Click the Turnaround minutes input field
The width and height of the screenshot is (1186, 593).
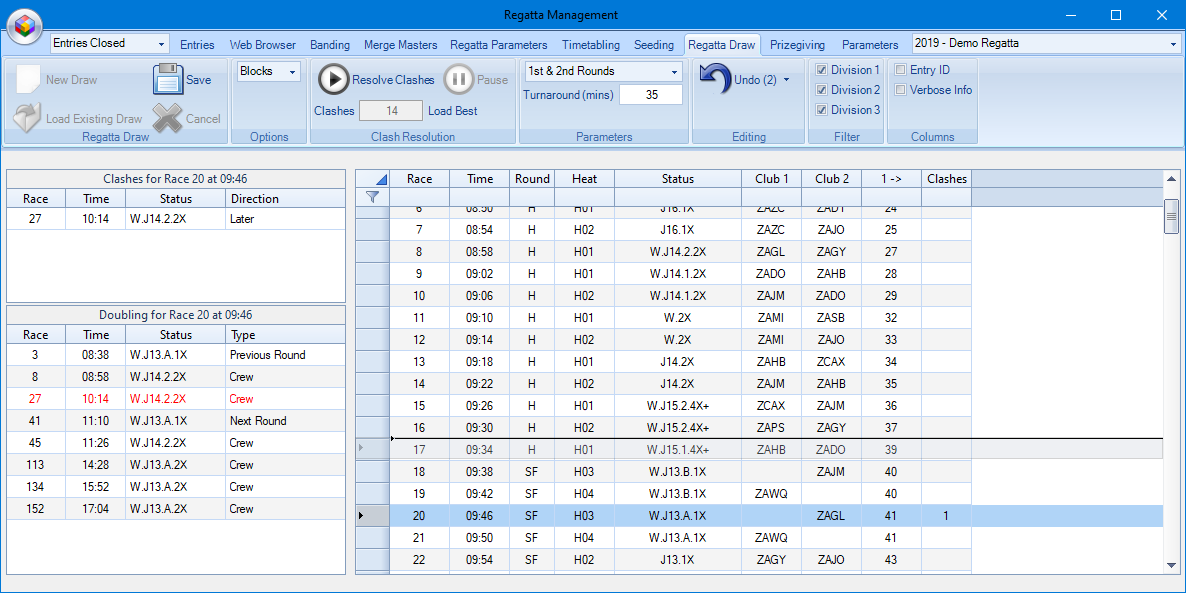pyautogui.click(x=650, y=95)
